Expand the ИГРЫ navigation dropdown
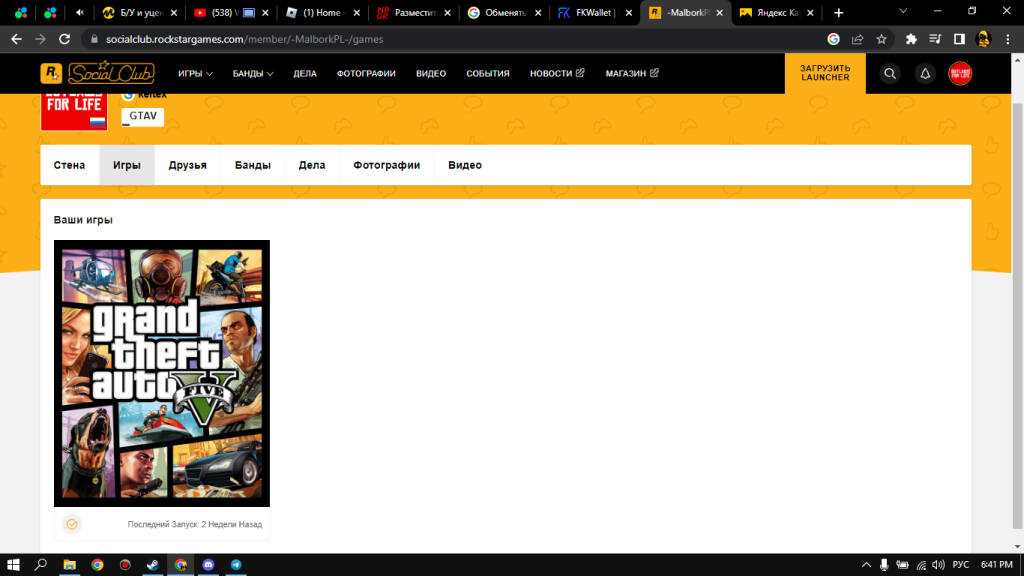This screenshot has height=576, width=1024. coord(195,73)
